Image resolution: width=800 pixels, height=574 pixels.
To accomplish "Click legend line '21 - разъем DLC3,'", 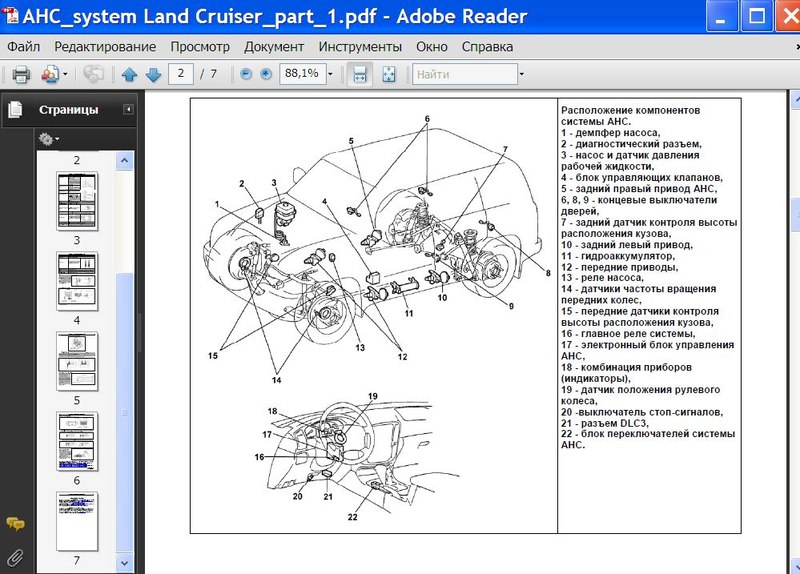I will coord(605,423).
